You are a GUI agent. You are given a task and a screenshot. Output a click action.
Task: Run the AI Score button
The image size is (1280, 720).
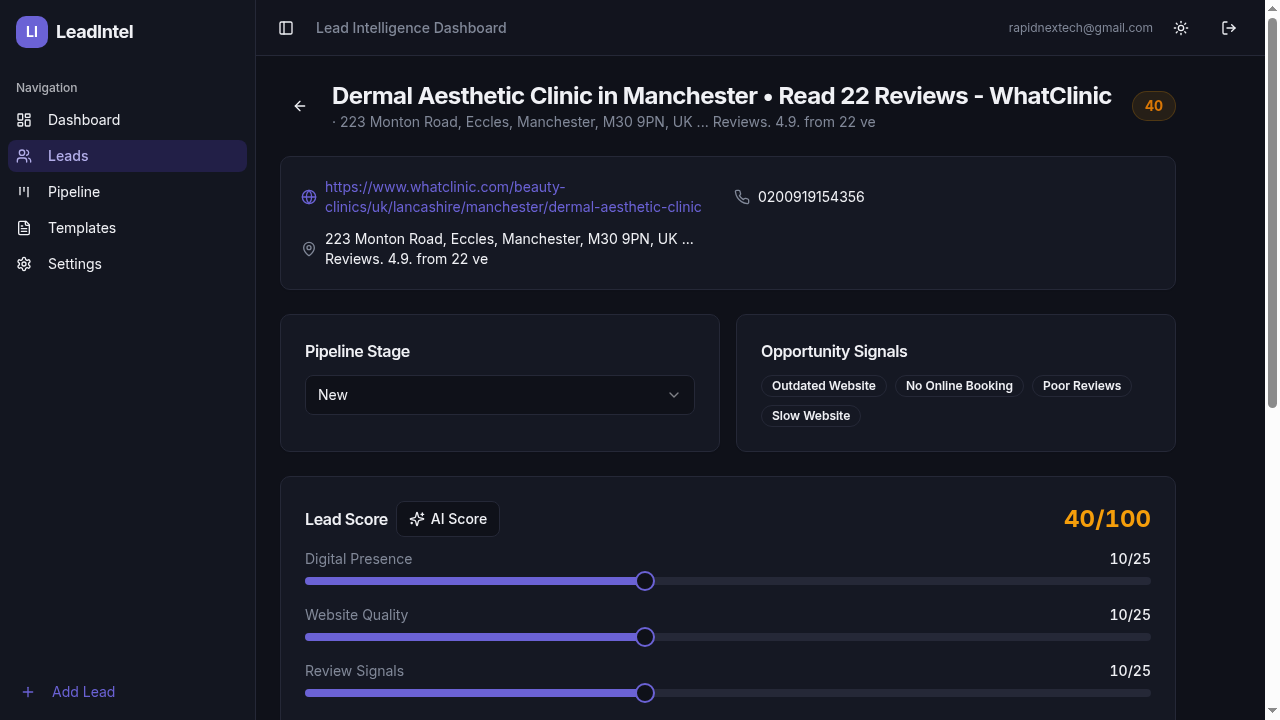448,519
